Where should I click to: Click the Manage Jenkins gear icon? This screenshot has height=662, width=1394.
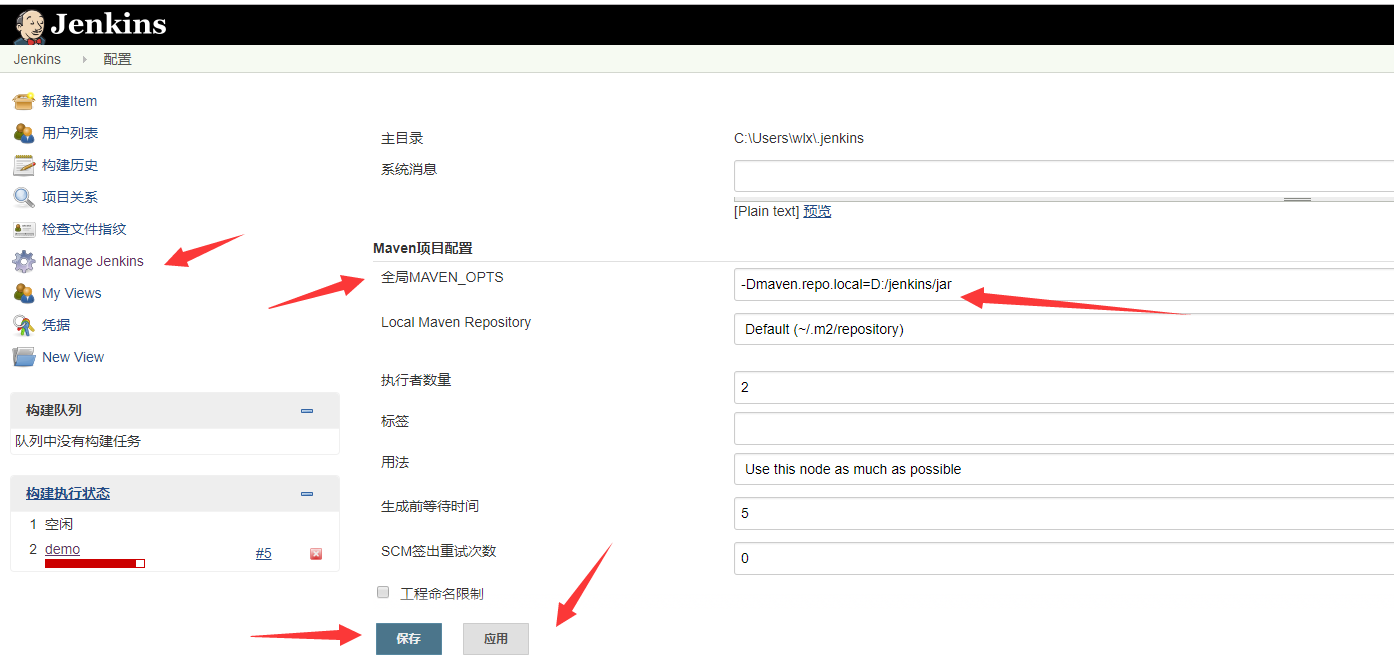coord(24,261)
